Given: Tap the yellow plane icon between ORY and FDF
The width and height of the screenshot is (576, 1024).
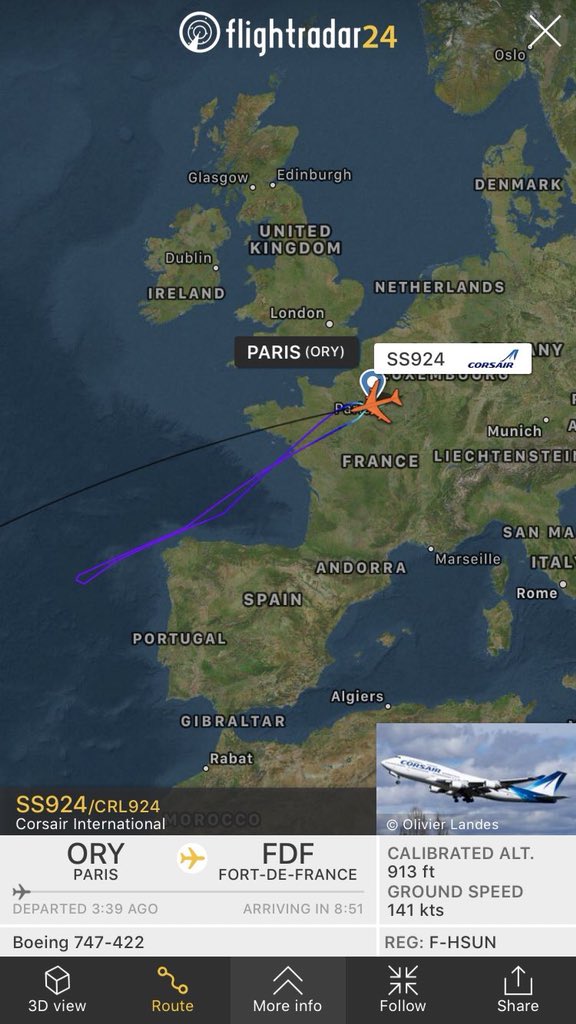Looking at the screenshot, I should (192, 858).
